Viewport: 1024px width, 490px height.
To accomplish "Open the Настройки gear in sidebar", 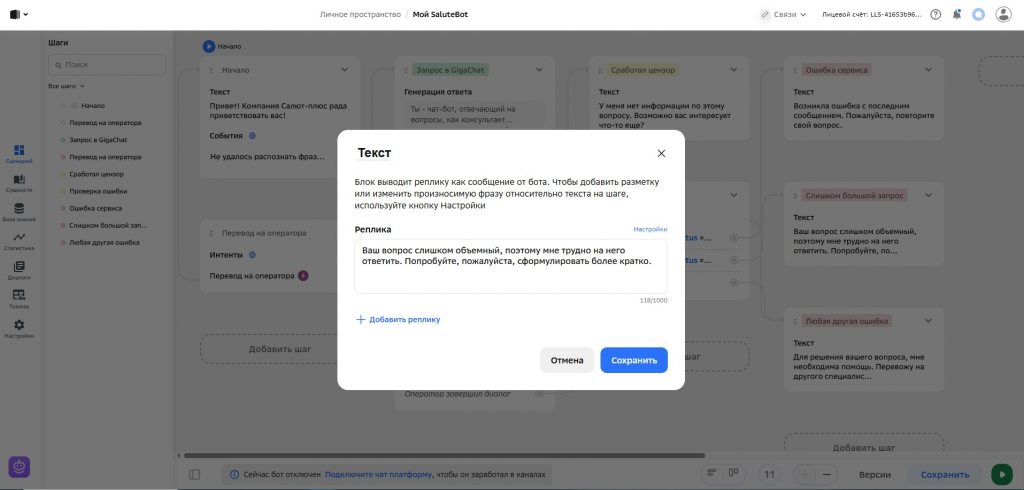I will coord(19,329).
